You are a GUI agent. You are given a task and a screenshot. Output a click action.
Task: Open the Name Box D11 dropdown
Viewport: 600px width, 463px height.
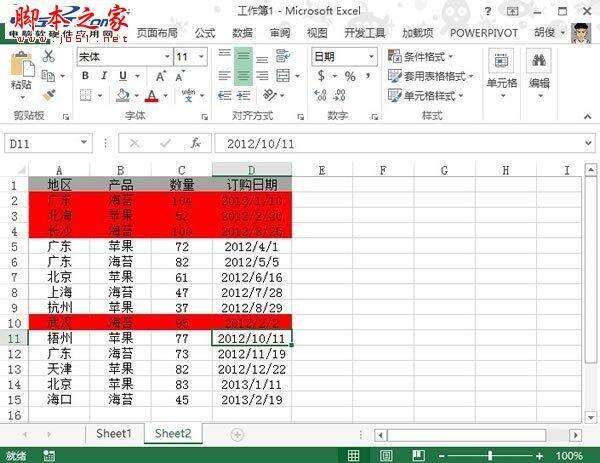(84, 143)
